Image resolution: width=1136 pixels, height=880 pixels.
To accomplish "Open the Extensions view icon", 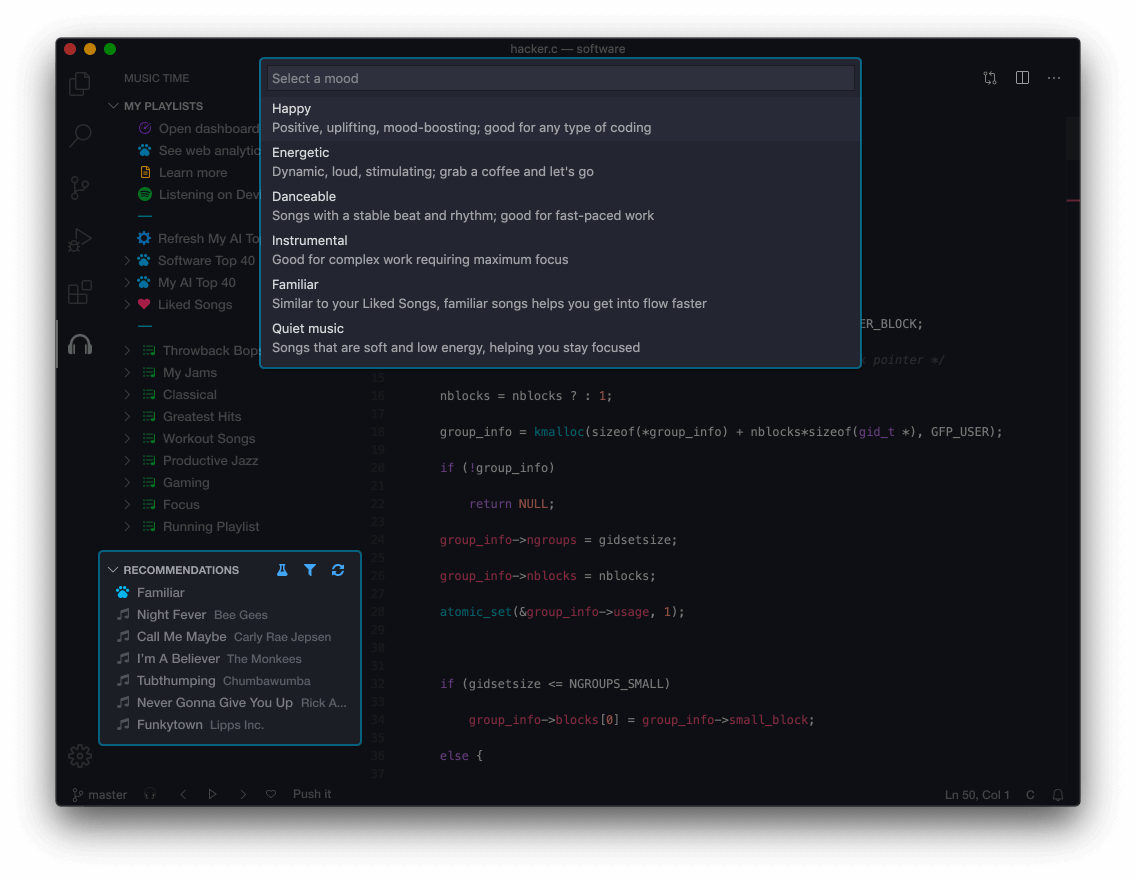I will pyautogui.click(x=80, y=292).
